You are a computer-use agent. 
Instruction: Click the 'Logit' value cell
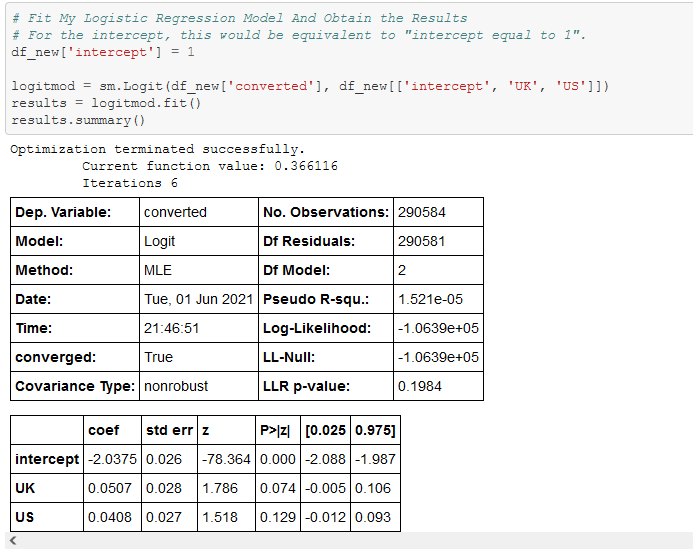coord(199,241)
